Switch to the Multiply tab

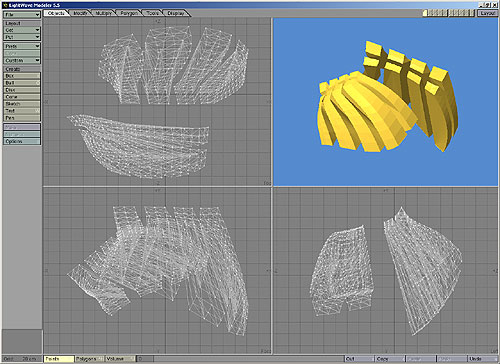[x=104, y=13]
